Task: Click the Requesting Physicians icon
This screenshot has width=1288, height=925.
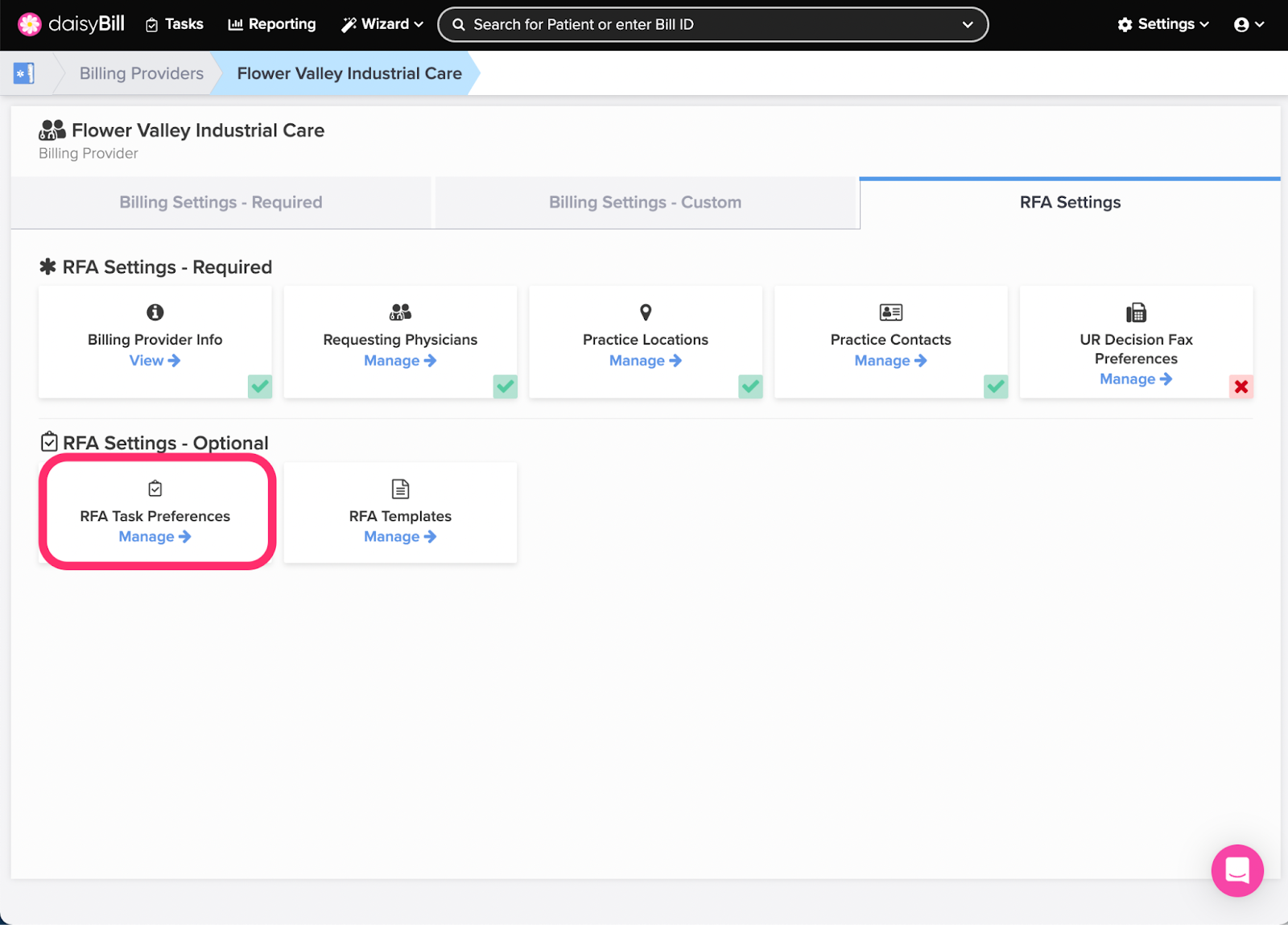Action: (x=400, y=312)
